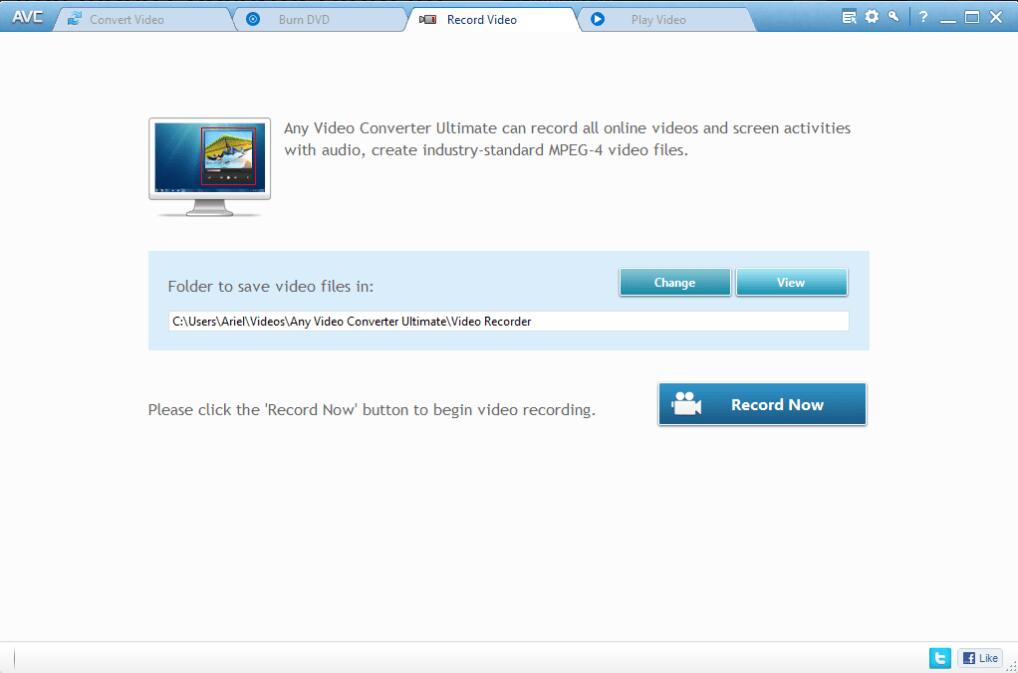
Task: Click the key icon in title bar
Action: (x=894, y=17)
